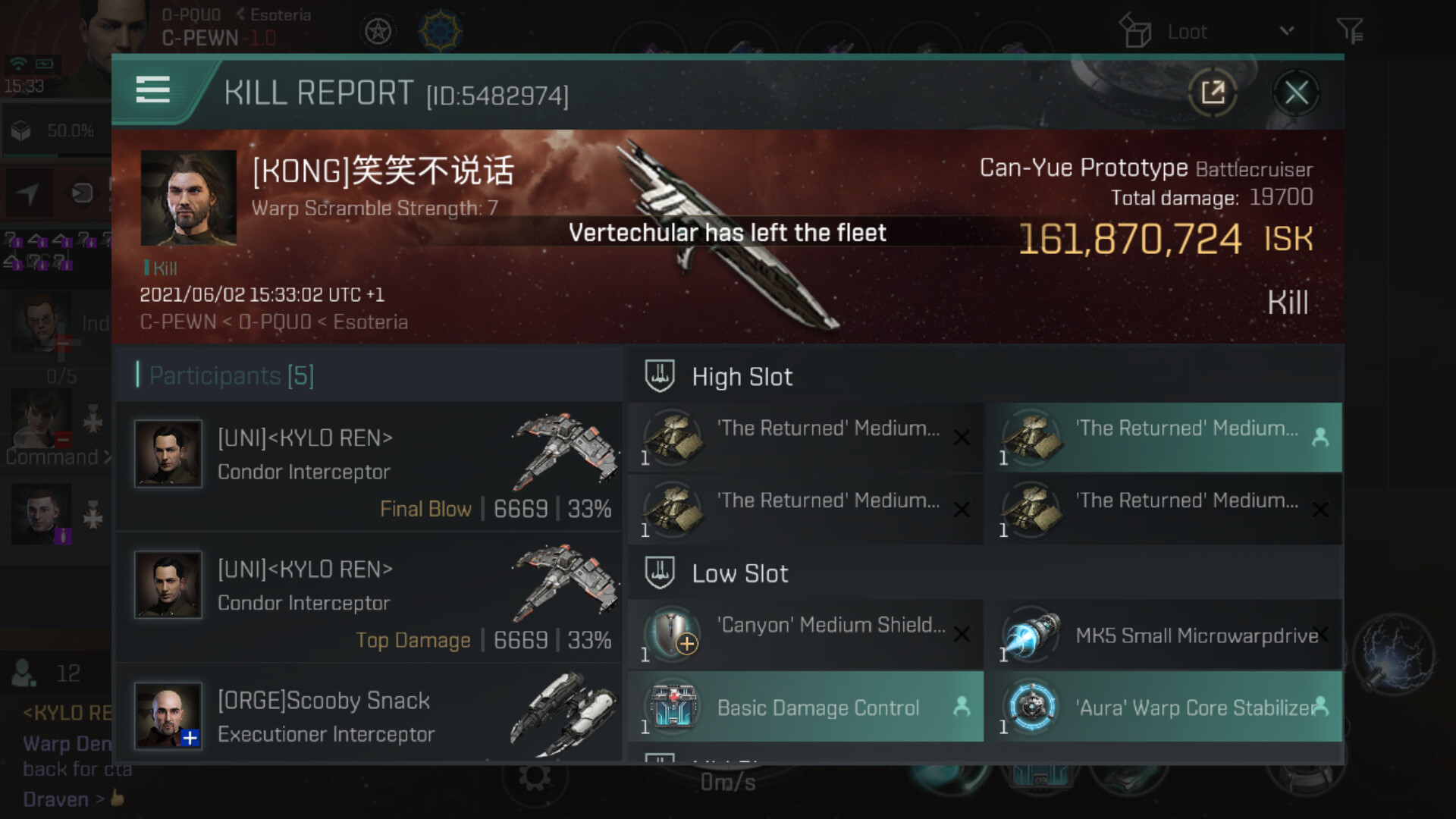This screenshot has width=1456, height=819.
Task: Click the lightning skill orb icon
Action: pyautogui.click(x=1395, y=654)
